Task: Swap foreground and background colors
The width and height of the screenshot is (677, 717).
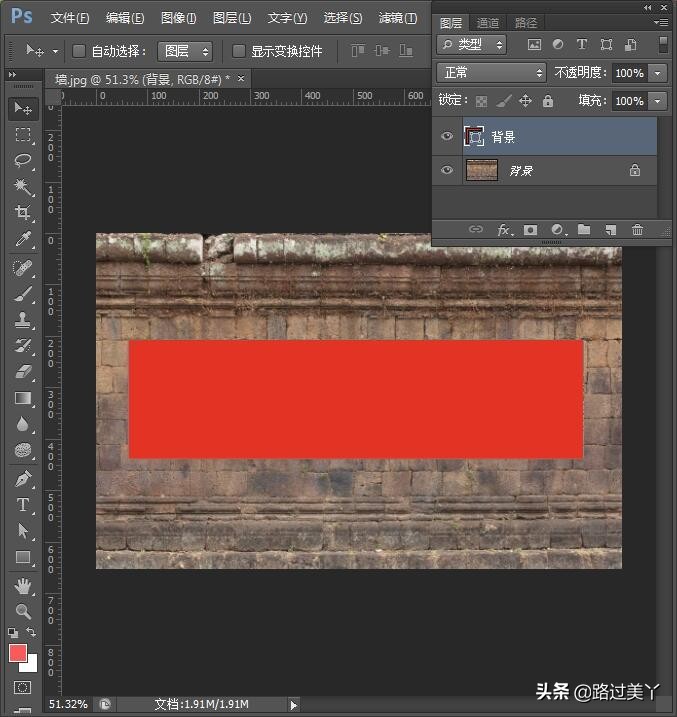Action: (x=31, y=632)
